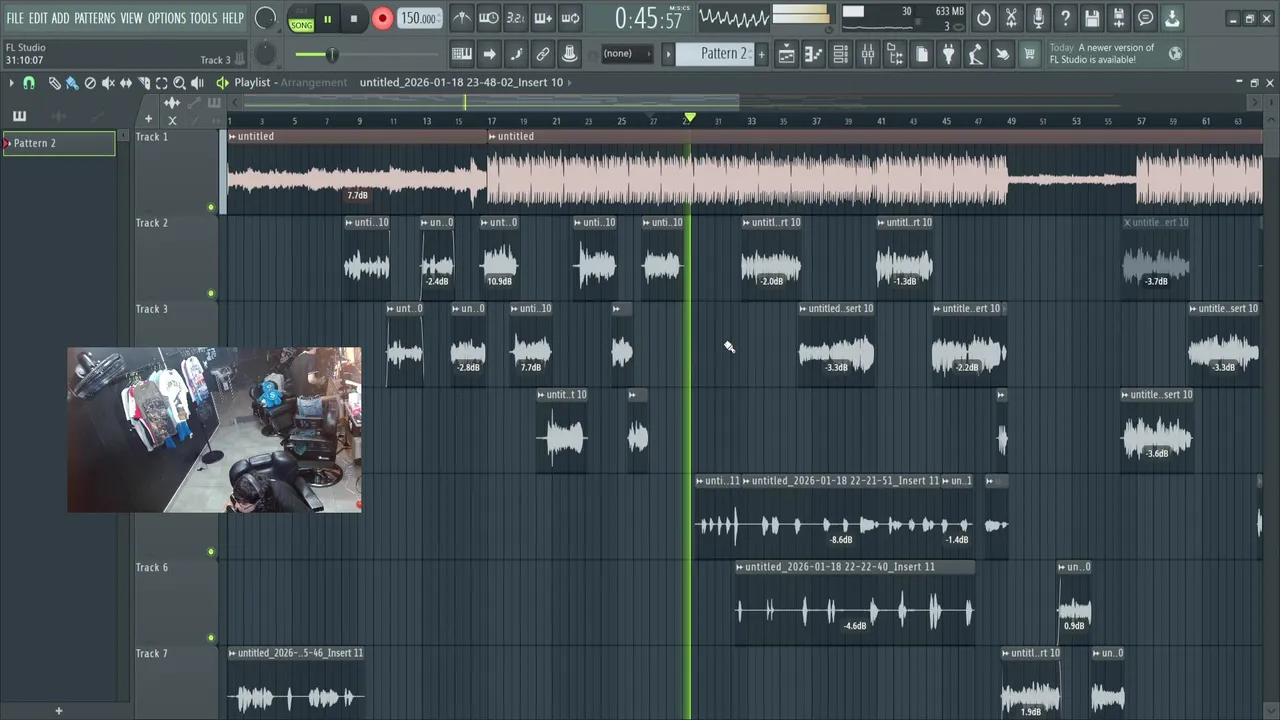
Task: Open the Track 2 first clip menu
Action: pyautogui.click(x=349, y=222)
